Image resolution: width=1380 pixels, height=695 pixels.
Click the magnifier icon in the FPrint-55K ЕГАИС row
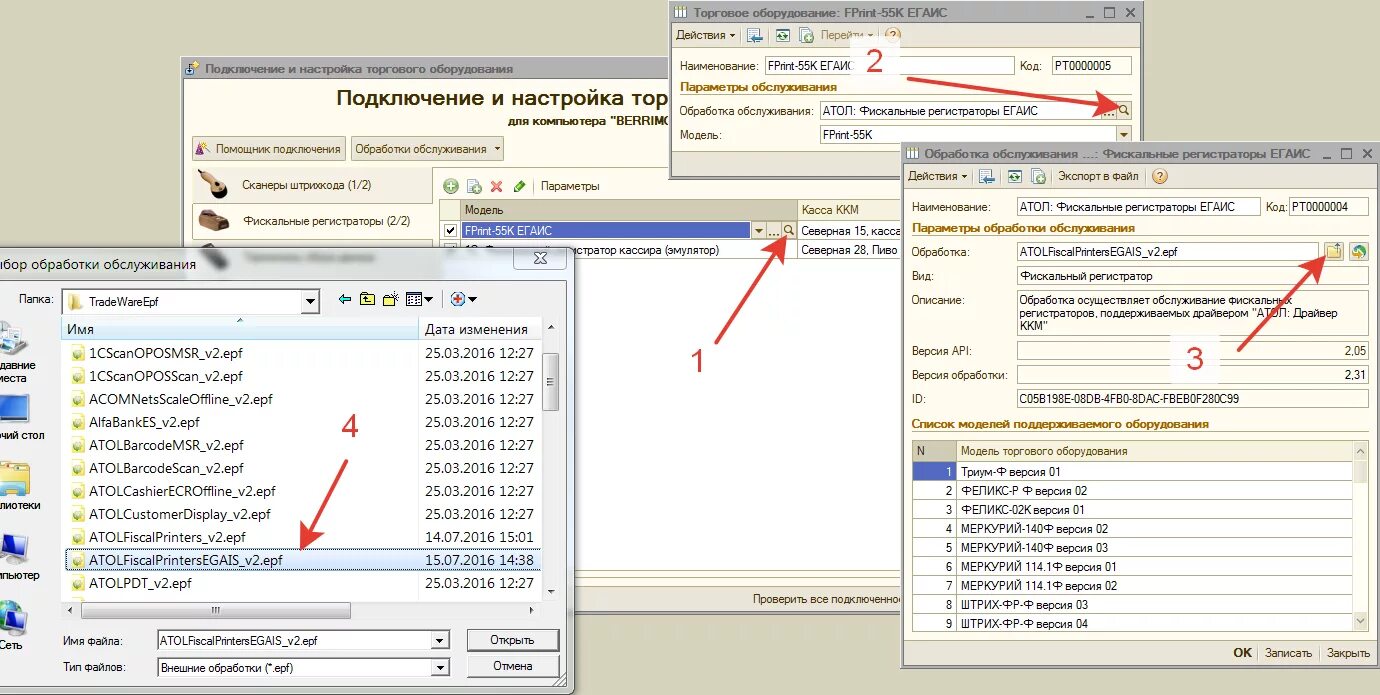coord(789,231)
